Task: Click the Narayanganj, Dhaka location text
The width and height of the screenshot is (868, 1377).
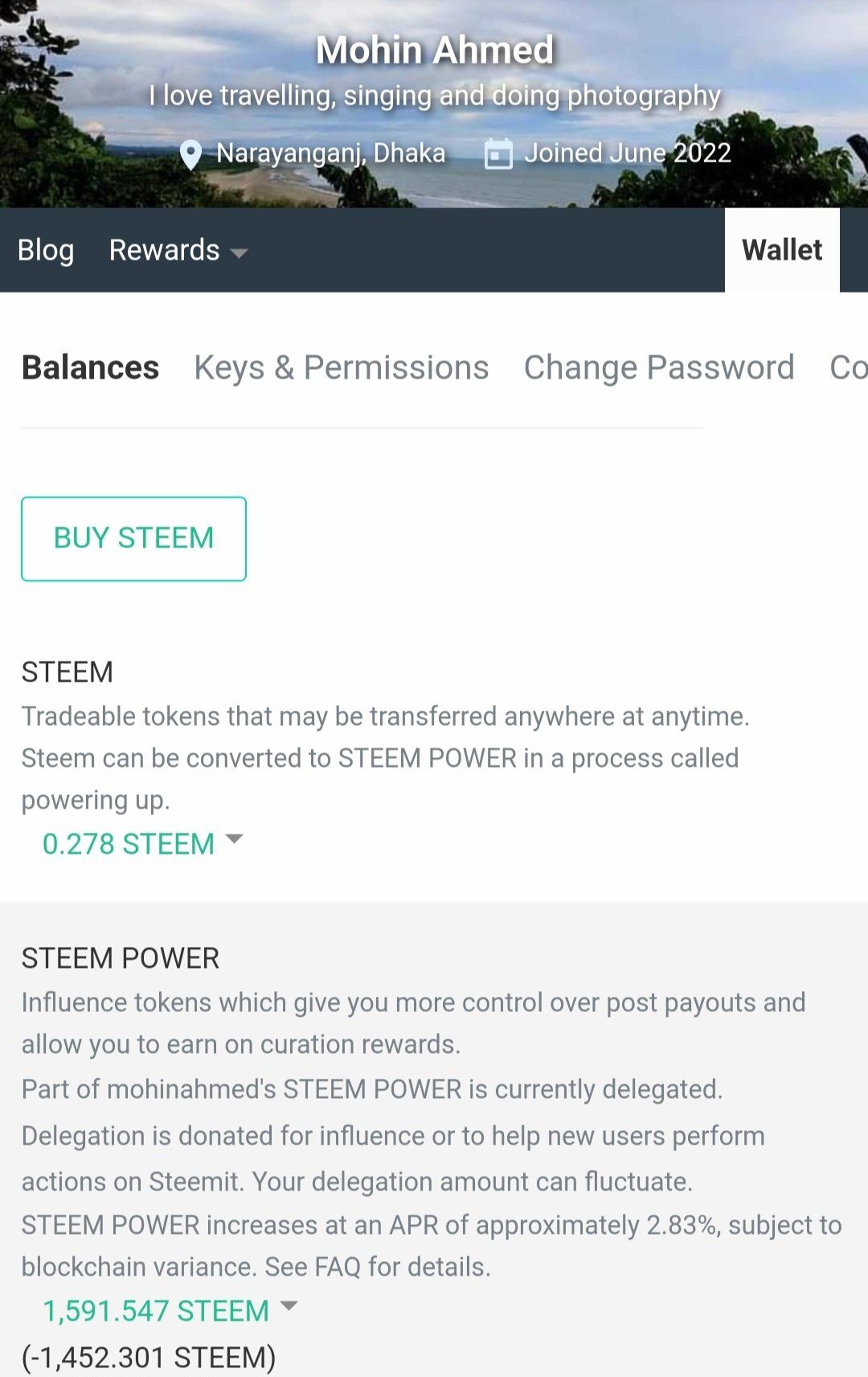Action: 330,153
